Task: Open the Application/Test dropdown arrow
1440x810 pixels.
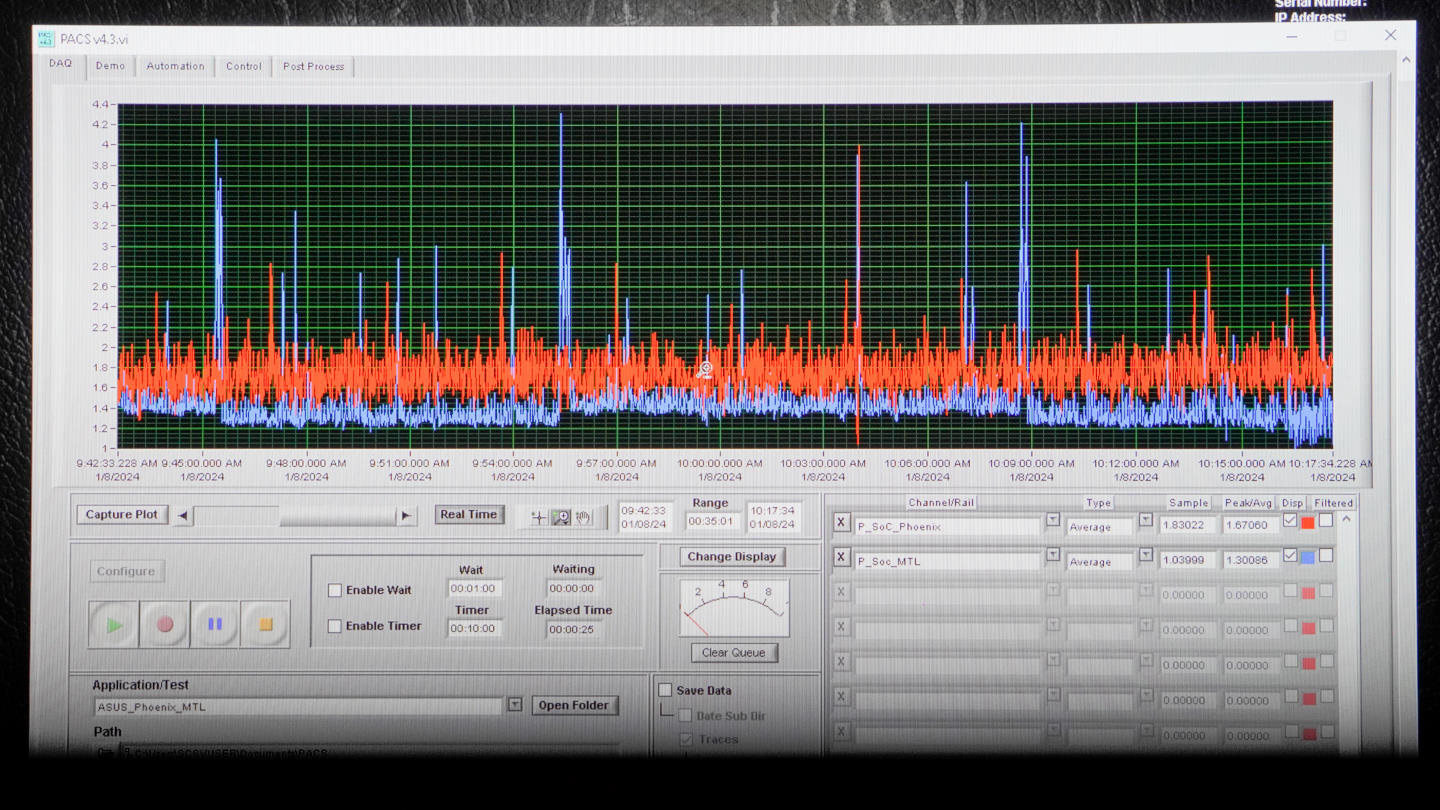Action: [x=515, y=705]
